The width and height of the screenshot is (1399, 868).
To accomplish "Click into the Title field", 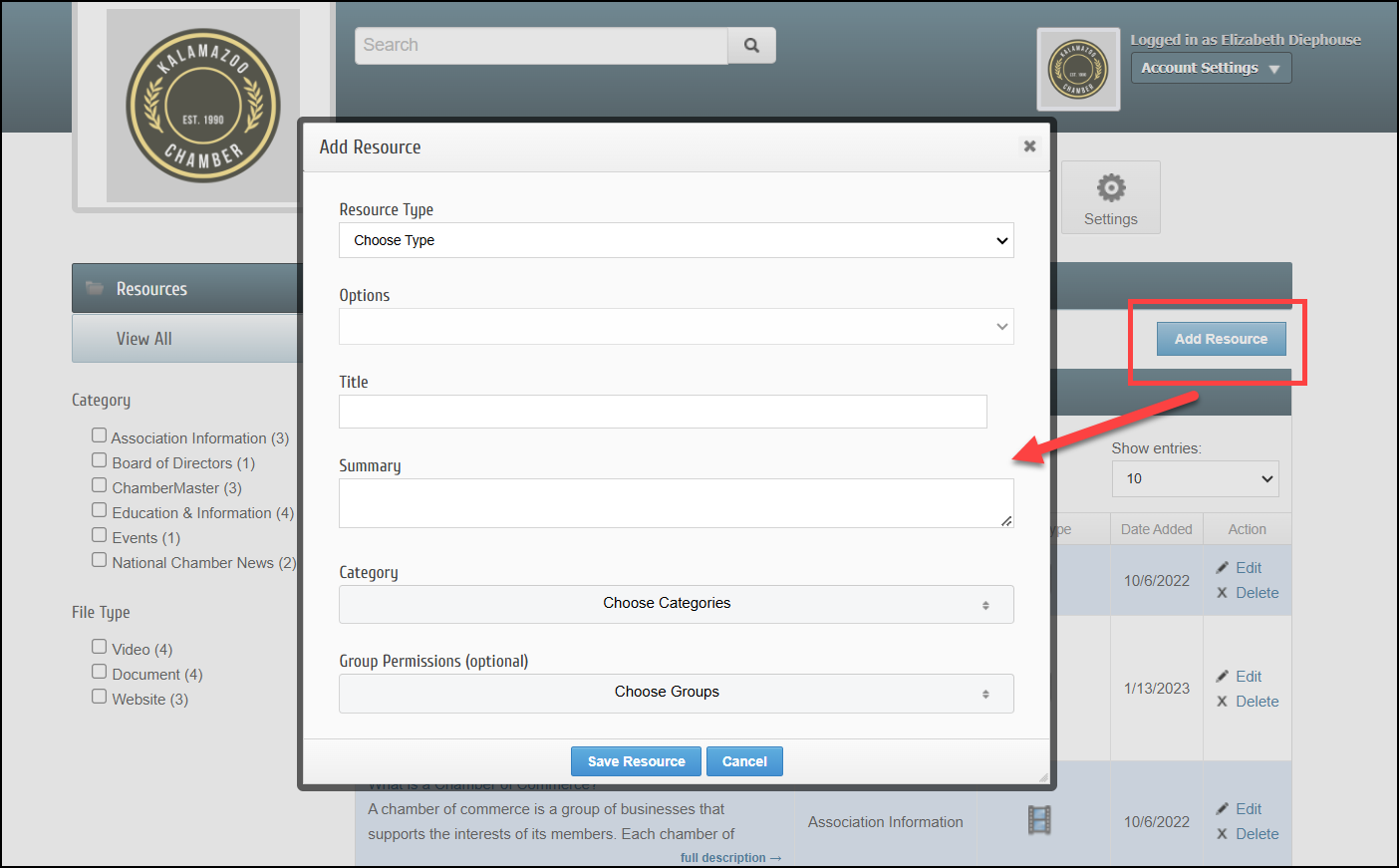I will (x=663, y=412).
